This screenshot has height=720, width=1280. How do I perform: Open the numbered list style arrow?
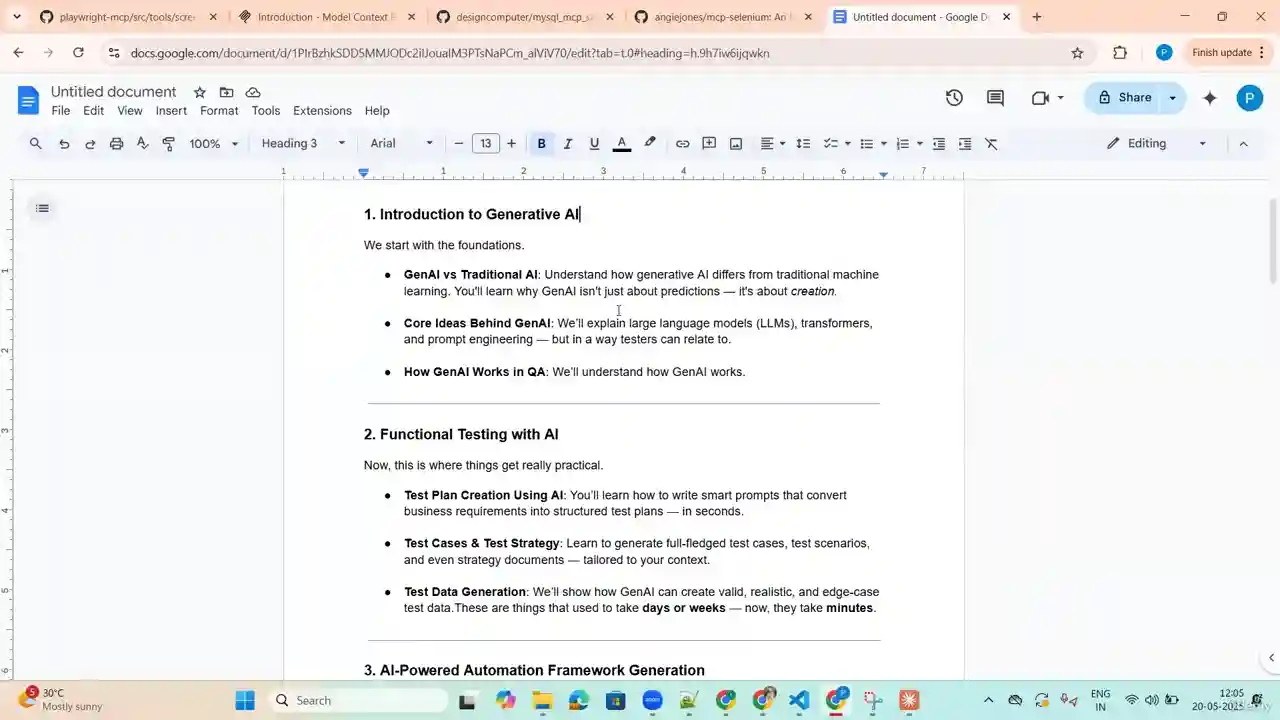(919, 144)
